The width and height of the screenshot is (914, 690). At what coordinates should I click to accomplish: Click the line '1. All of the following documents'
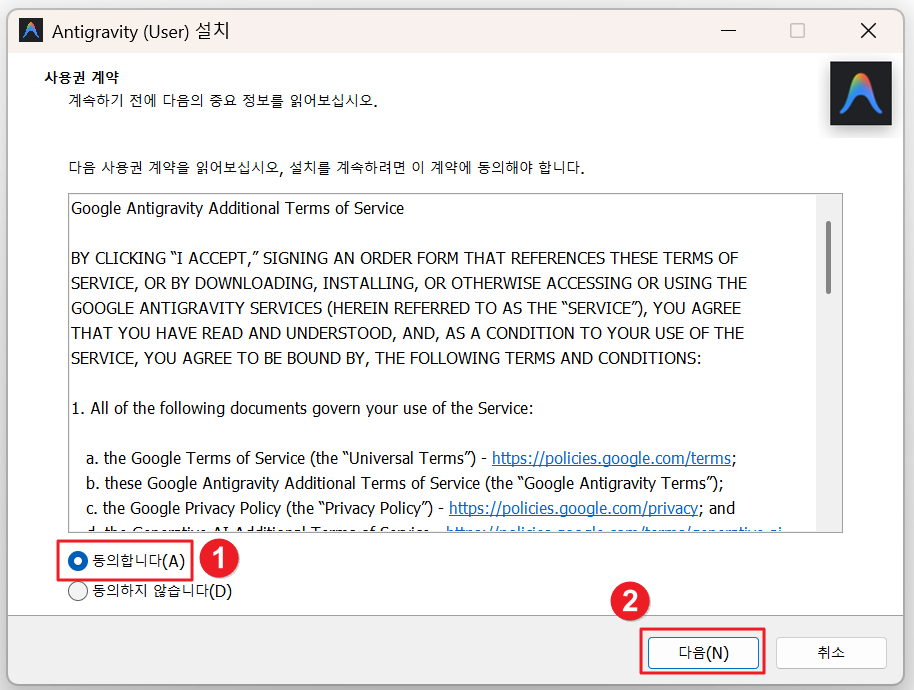click(302, 409)
